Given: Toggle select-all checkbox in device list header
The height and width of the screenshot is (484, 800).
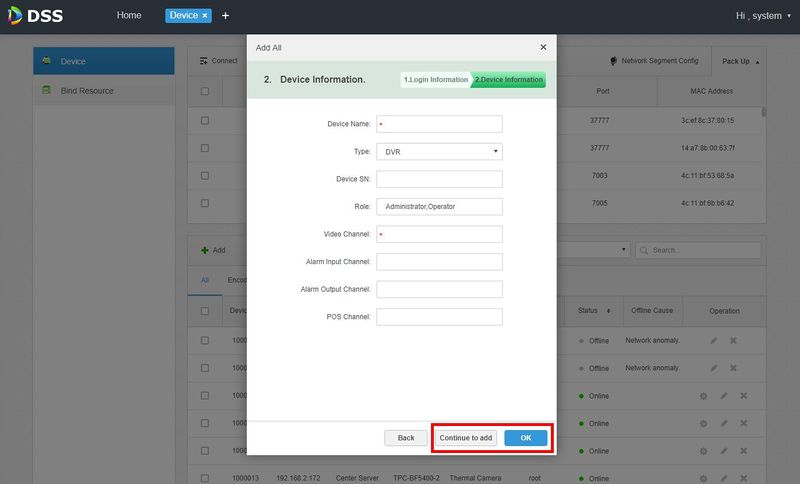Looking at the screenshot, I should (x=205, y=311).
